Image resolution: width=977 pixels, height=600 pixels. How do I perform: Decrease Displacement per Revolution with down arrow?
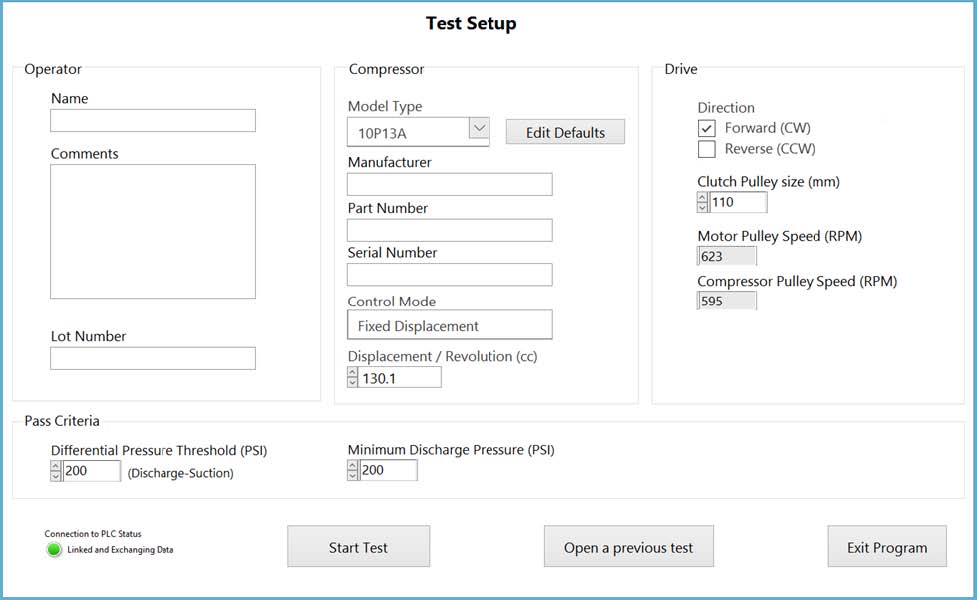352,382
